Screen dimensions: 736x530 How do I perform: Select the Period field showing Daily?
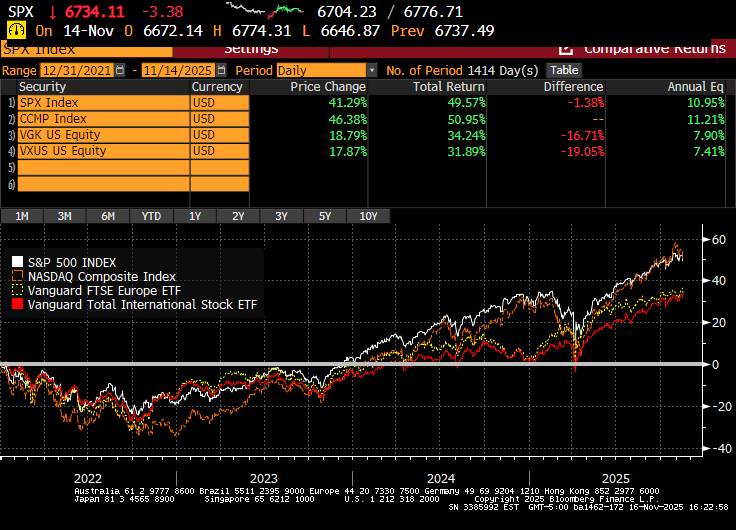(322, 70)
